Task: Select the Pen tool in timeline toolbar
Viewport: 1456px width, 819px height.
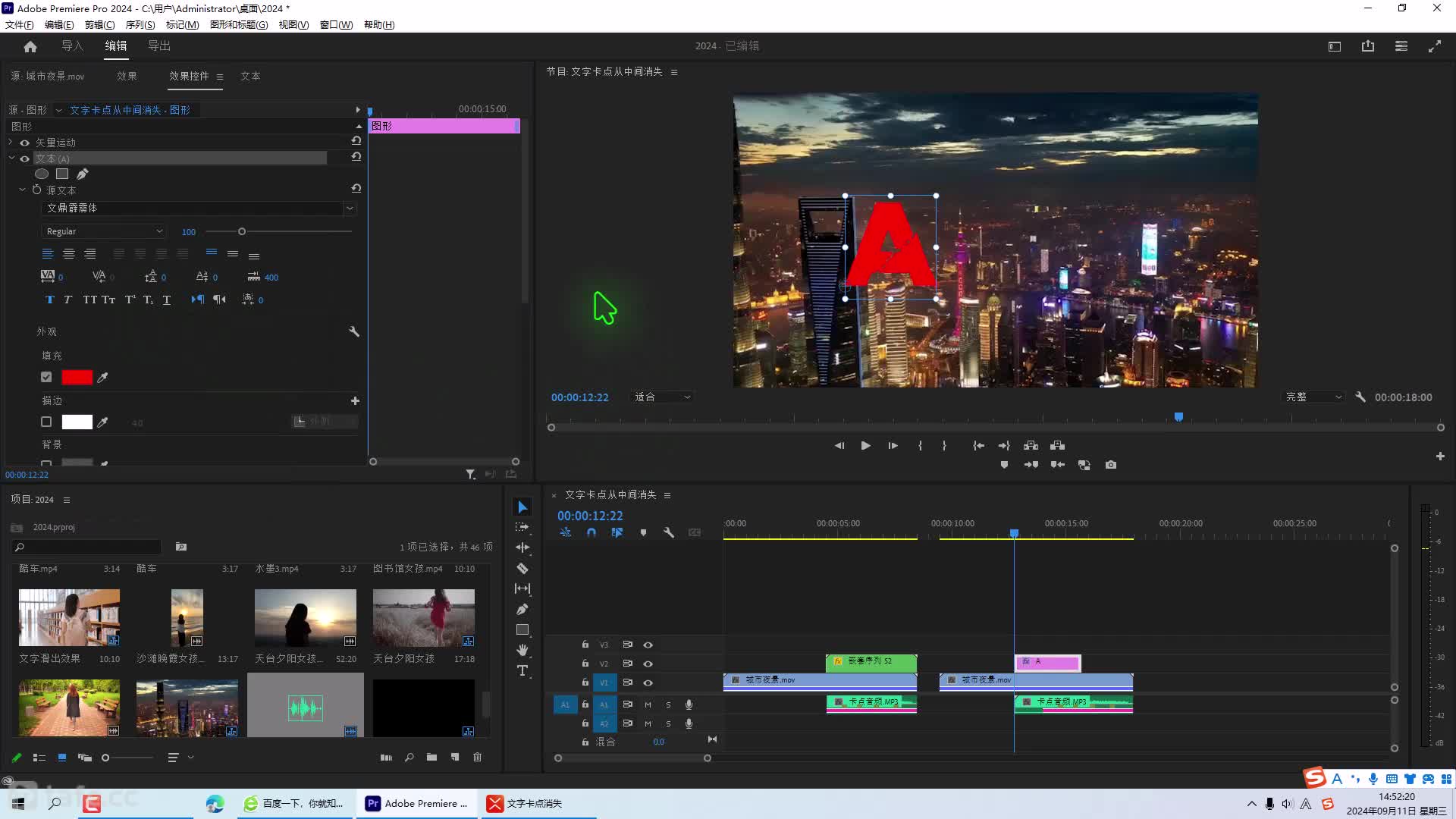Action: pyautogui.click(x=522, y=609)
